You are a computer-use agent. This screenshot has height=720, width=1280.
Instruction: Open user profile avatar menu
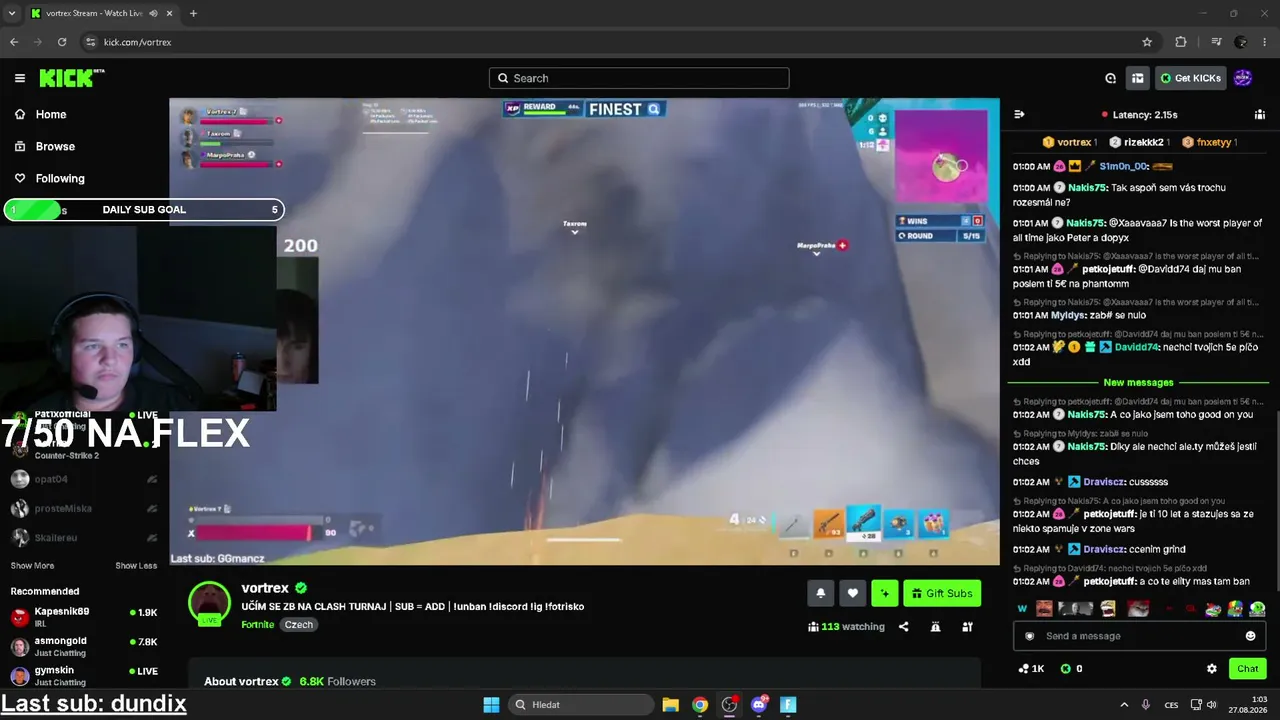[1243, 78]
